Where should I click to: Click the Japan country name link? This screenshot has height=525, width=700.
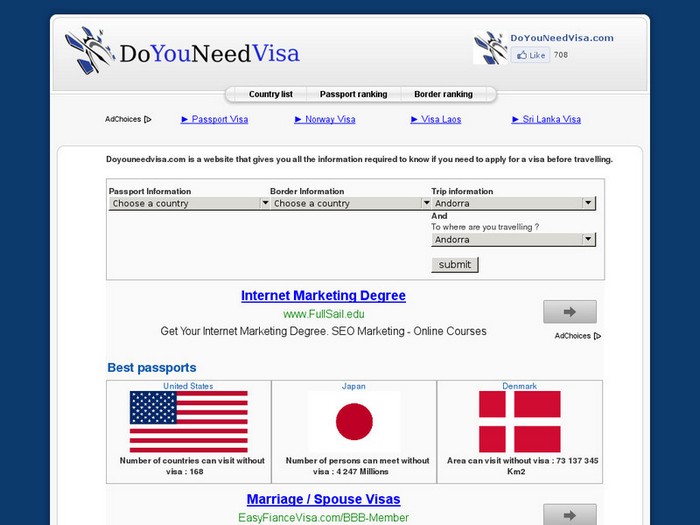(x=354, y=386)
